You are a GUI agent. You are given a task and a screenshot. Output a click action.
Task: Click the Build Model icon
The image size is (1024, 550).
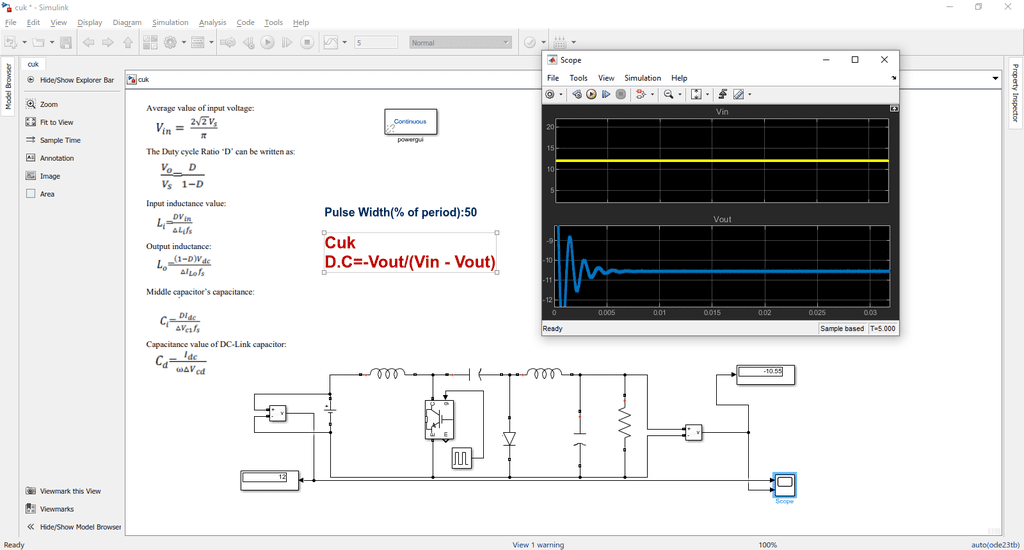coord(560,42)
